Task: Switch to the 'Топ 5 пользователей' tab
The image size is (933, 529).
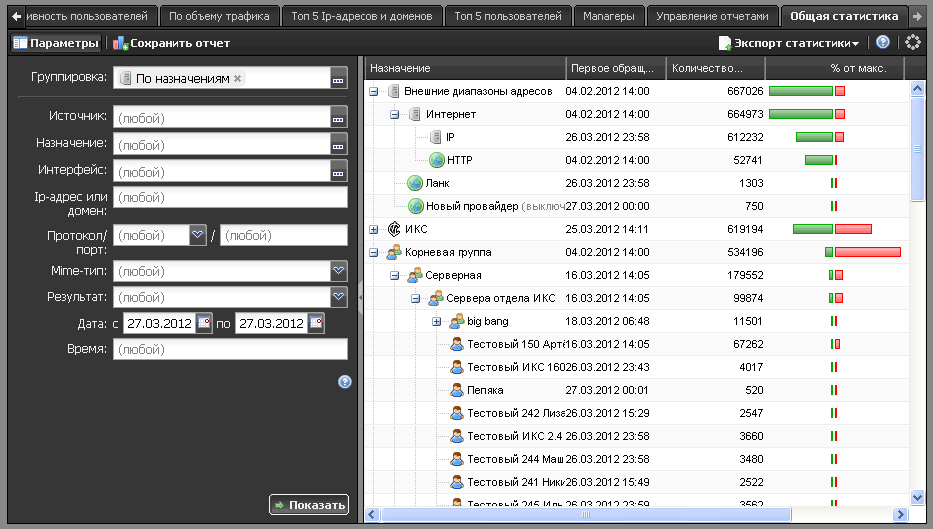Action: pyautogui.click(x=508, y=16)
